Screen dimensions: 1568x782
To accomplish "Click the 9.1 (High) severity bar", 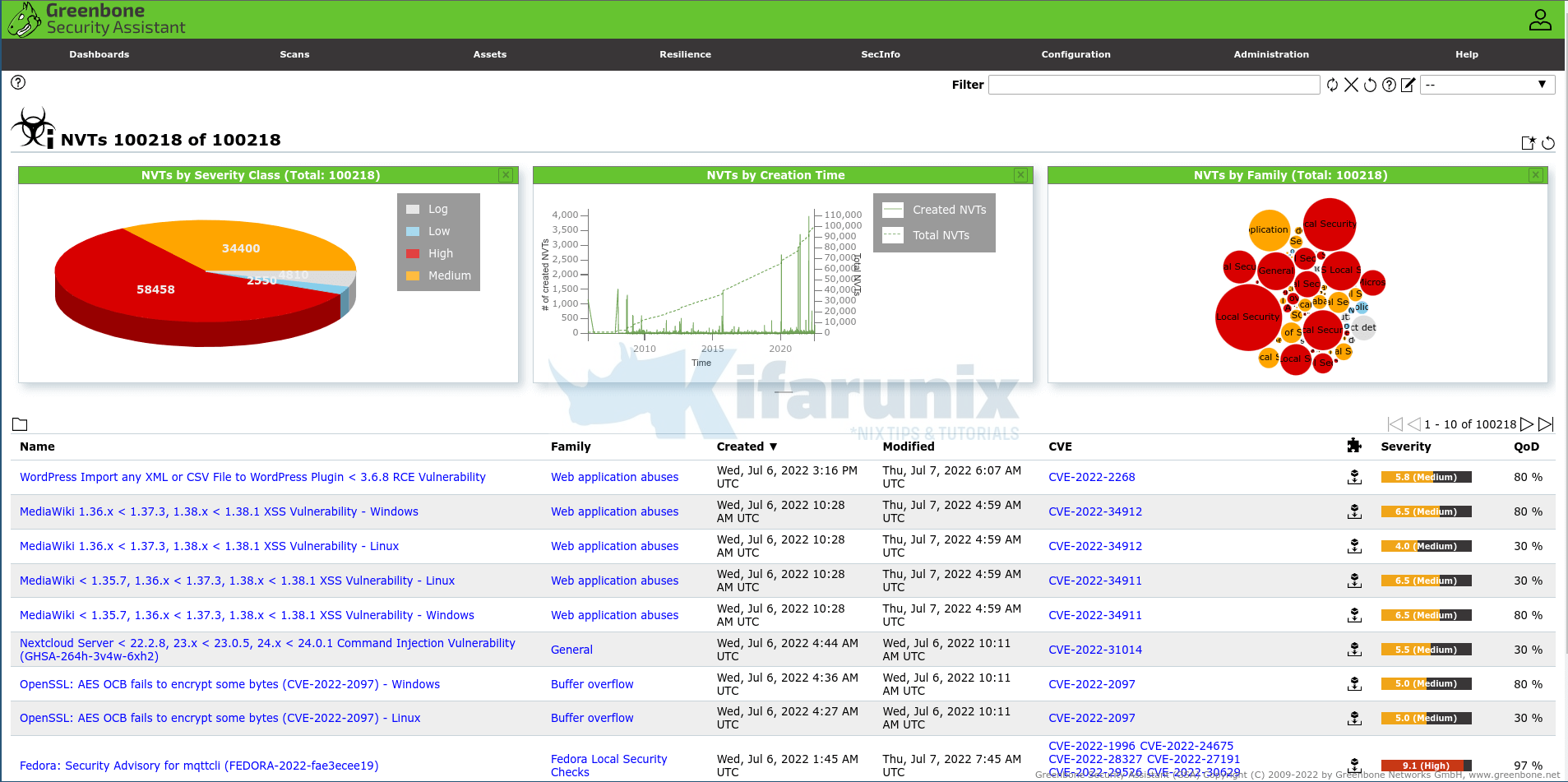I will [1426, 766].
